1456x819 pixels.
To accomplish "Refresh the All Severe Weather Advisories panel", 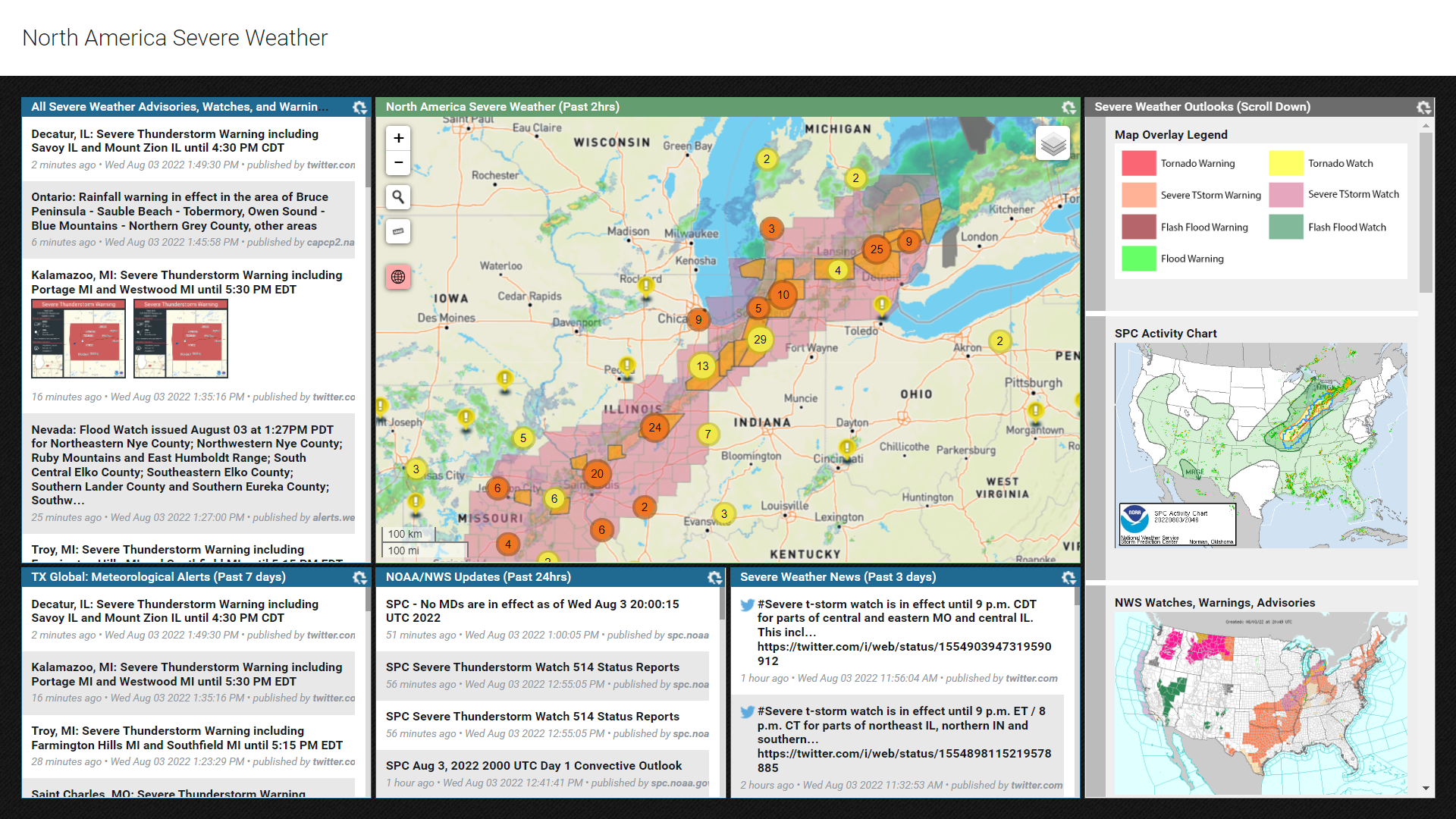I will pyautogui.click(x=359, y=108).
